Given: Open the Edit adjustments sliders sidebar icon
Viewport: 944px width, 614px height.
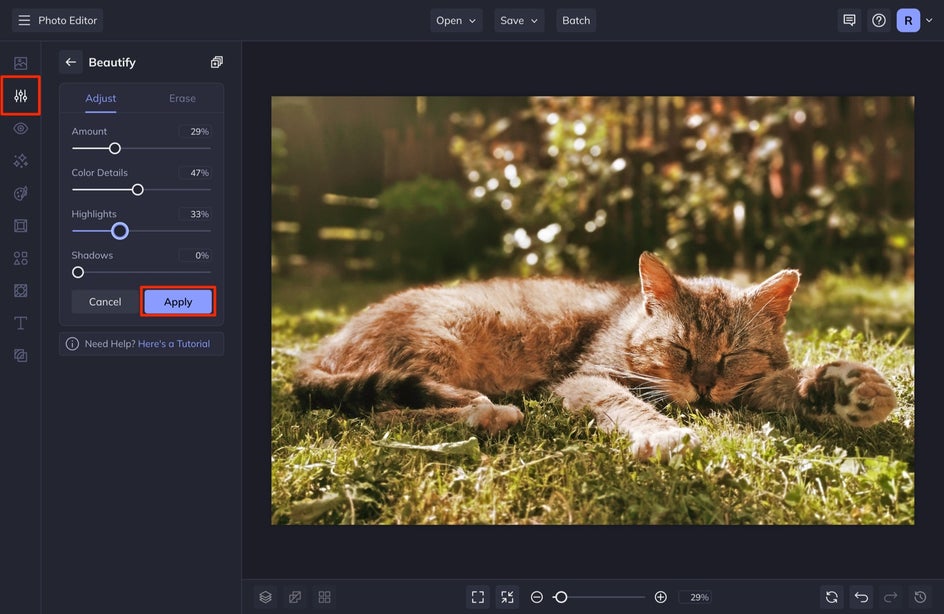Looking at the screenshot, I should (x=20, y=96).
